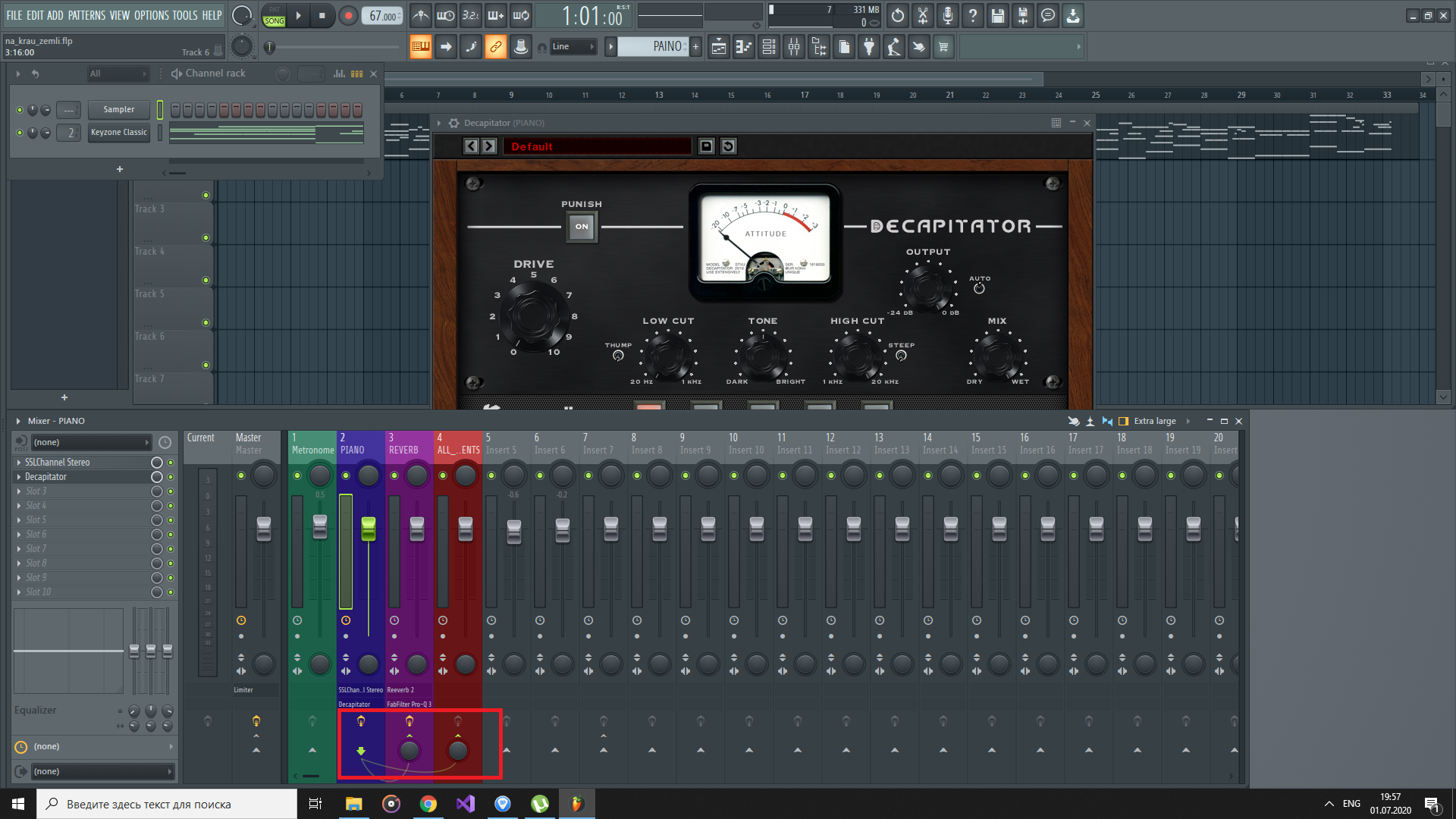Open the Decapitator window menu arrow

pos(439,123)
